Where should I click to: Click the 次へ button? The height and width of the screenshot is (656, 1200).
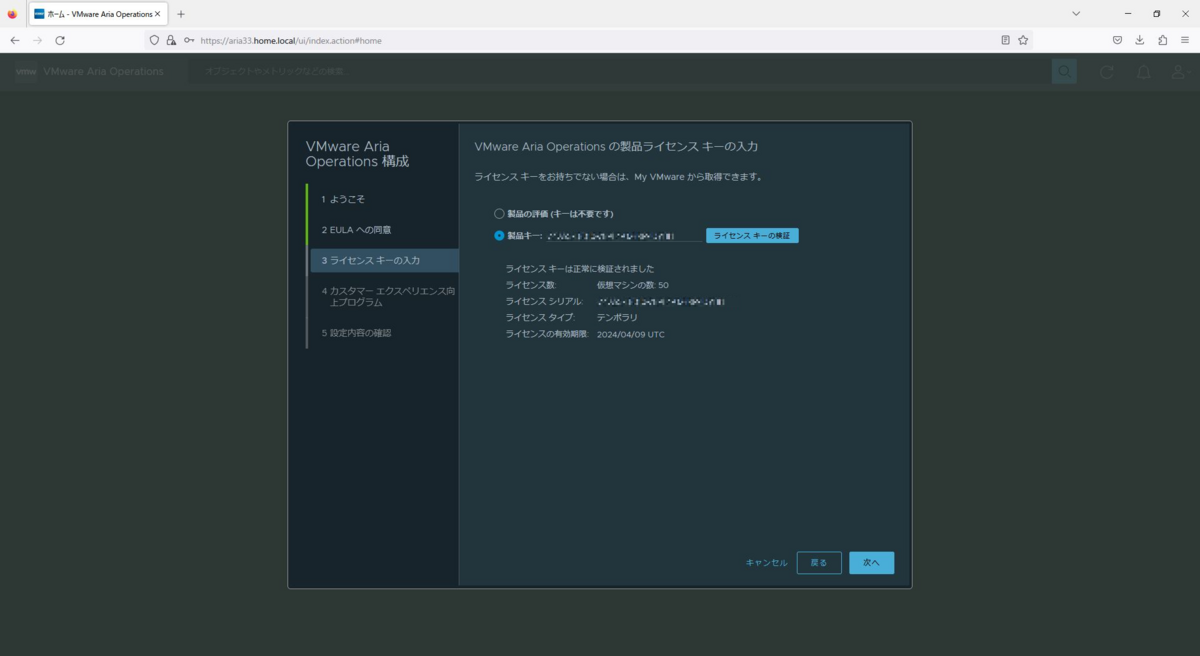[871, 563]
